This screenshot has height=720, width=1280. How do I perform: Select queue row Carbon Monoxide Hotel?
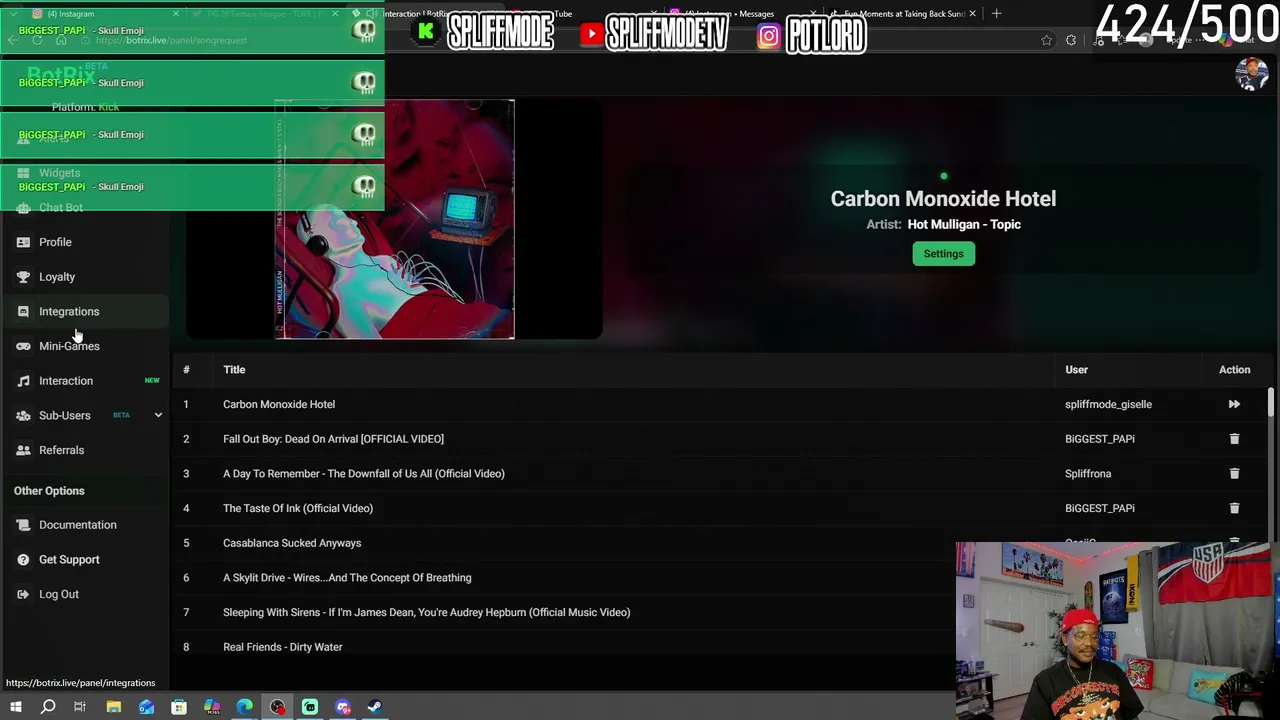point(721,404)
